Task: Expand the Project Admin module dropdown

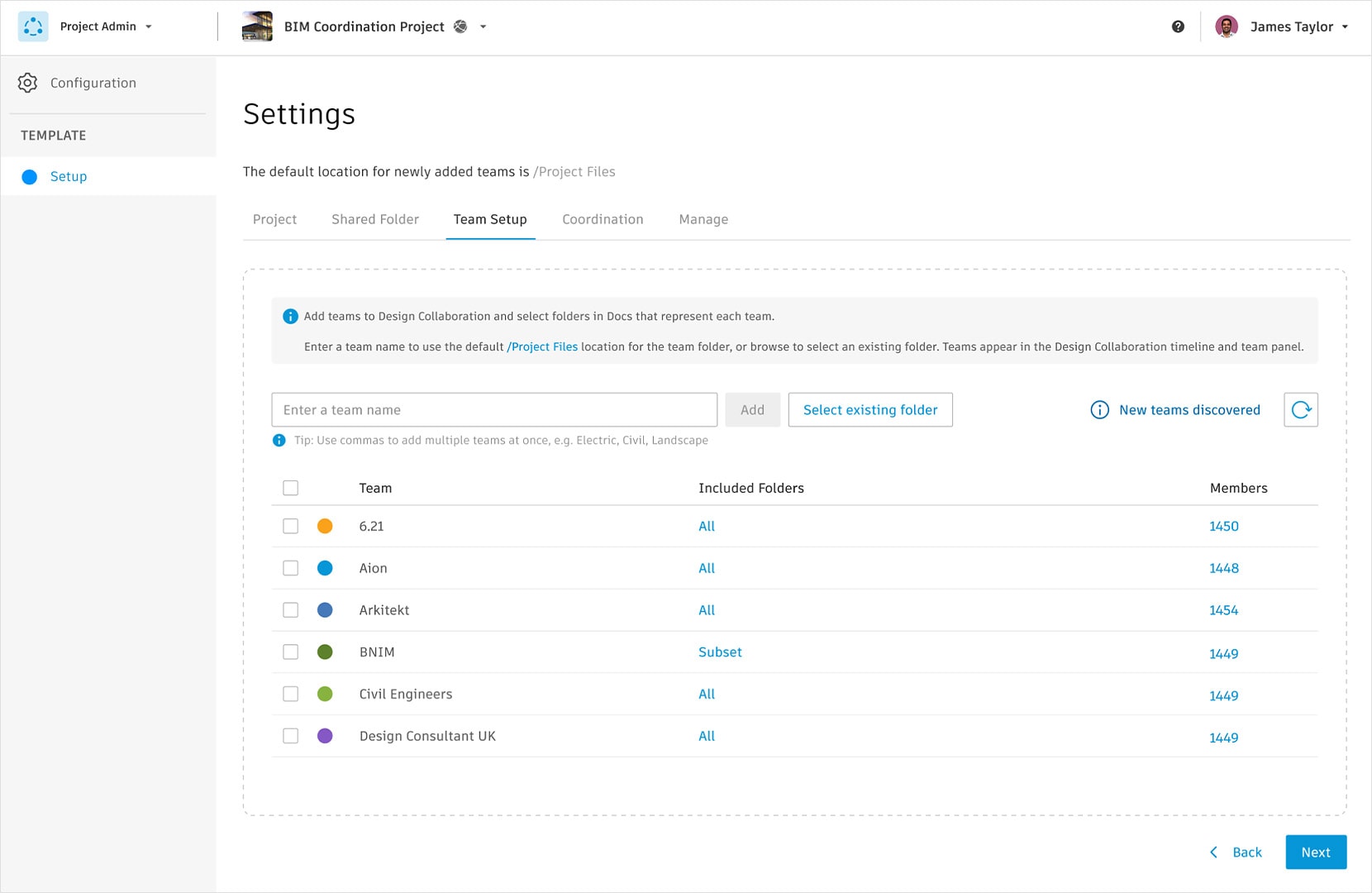Action: tap(149, 26)
